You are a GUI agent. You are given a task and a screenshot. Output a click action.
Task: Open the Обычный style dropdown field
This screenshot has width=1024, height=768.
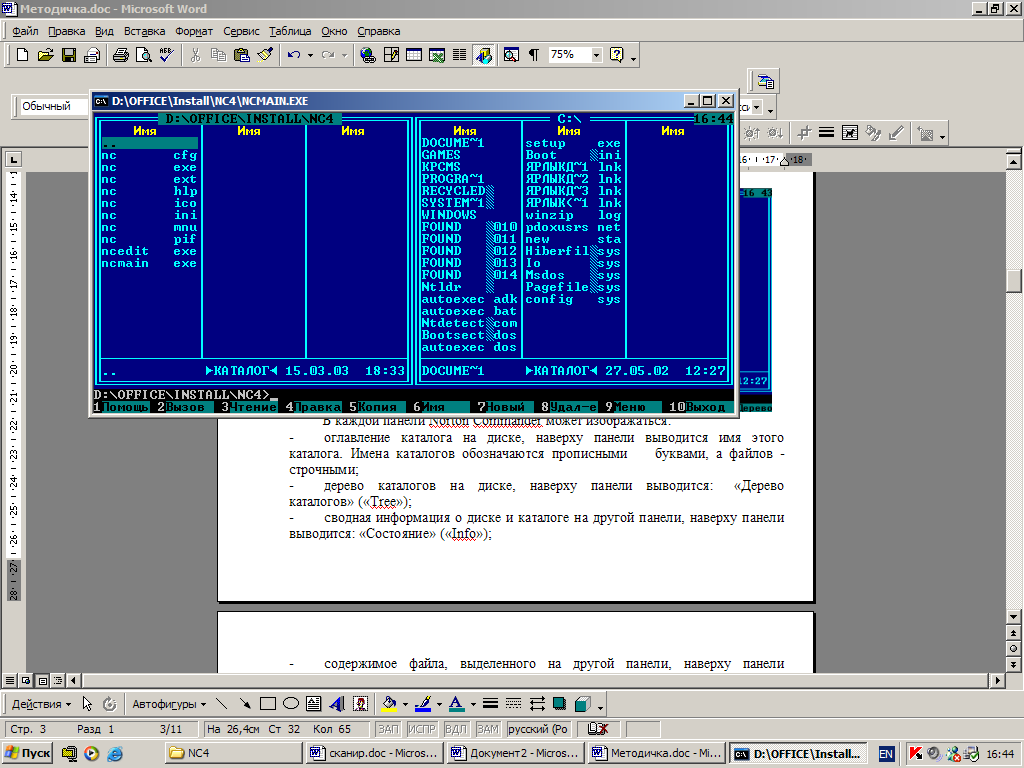click(54, 106)
